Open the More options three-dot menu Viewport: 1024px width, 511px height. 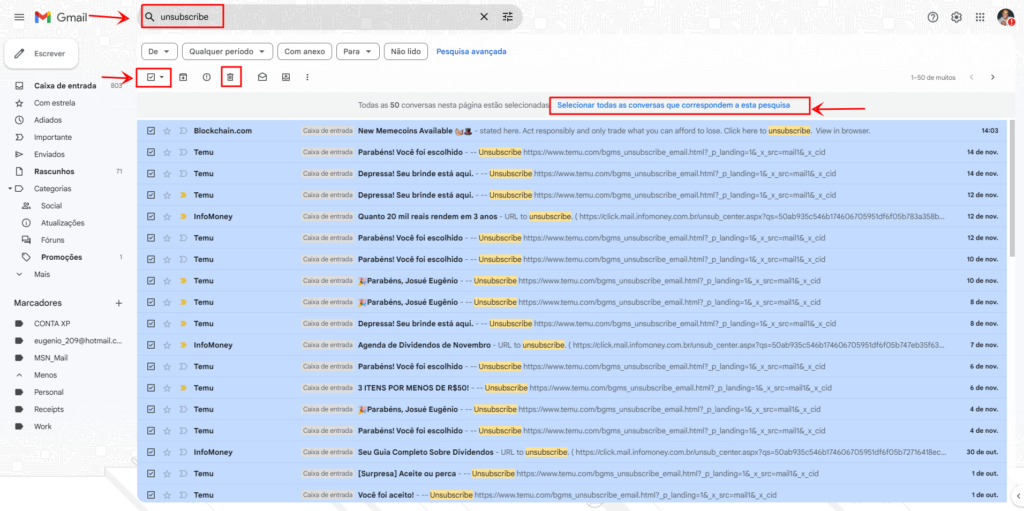(308, 77)
